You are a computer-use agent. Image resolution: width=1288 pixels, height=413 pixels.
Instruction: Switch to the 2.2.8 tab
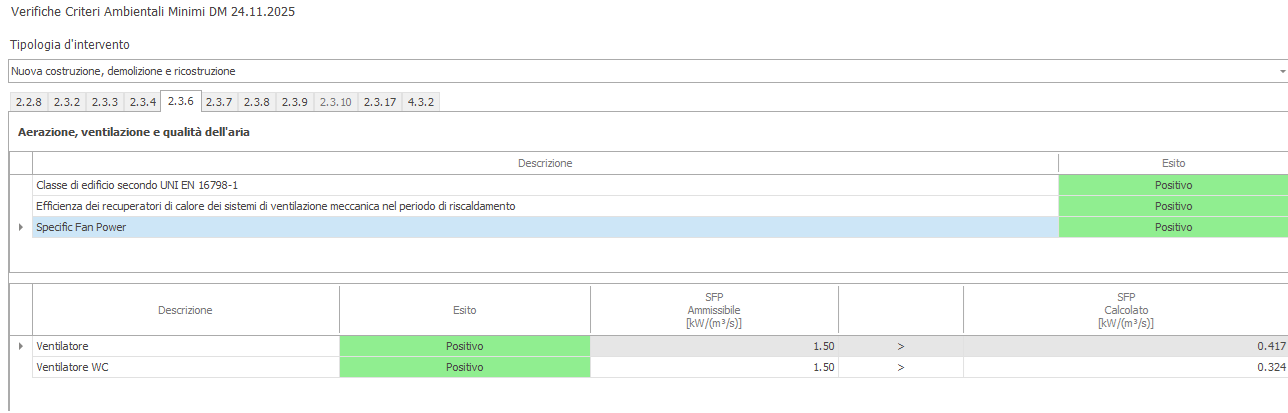[29, 102]
